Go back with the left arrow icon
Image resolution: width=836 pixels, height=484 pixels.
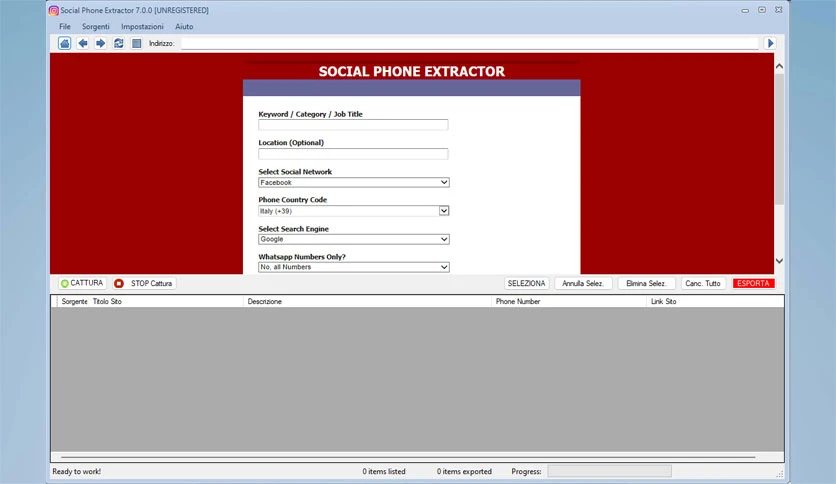tap(83, 43)
